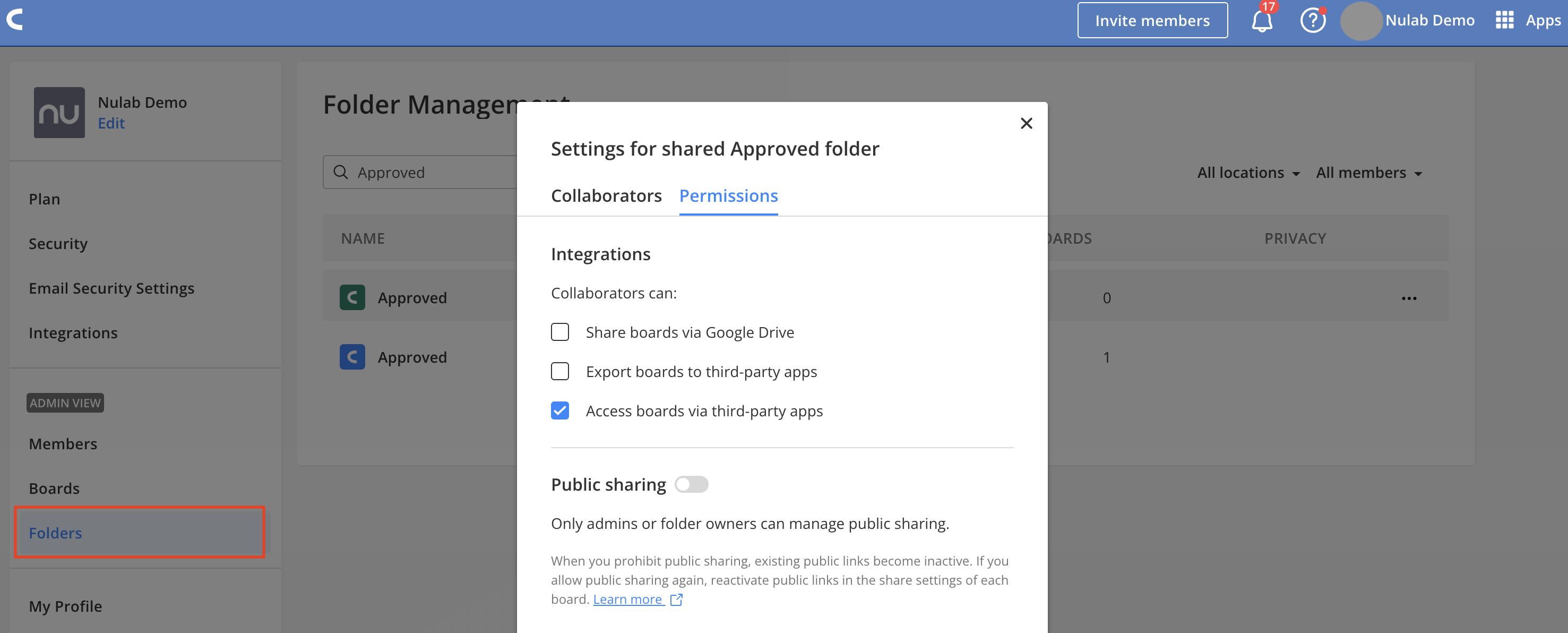The height and width of the screenshot is (633, 1568).
Task: Click the blue Approved folder icon
Action: pos(352,357)
